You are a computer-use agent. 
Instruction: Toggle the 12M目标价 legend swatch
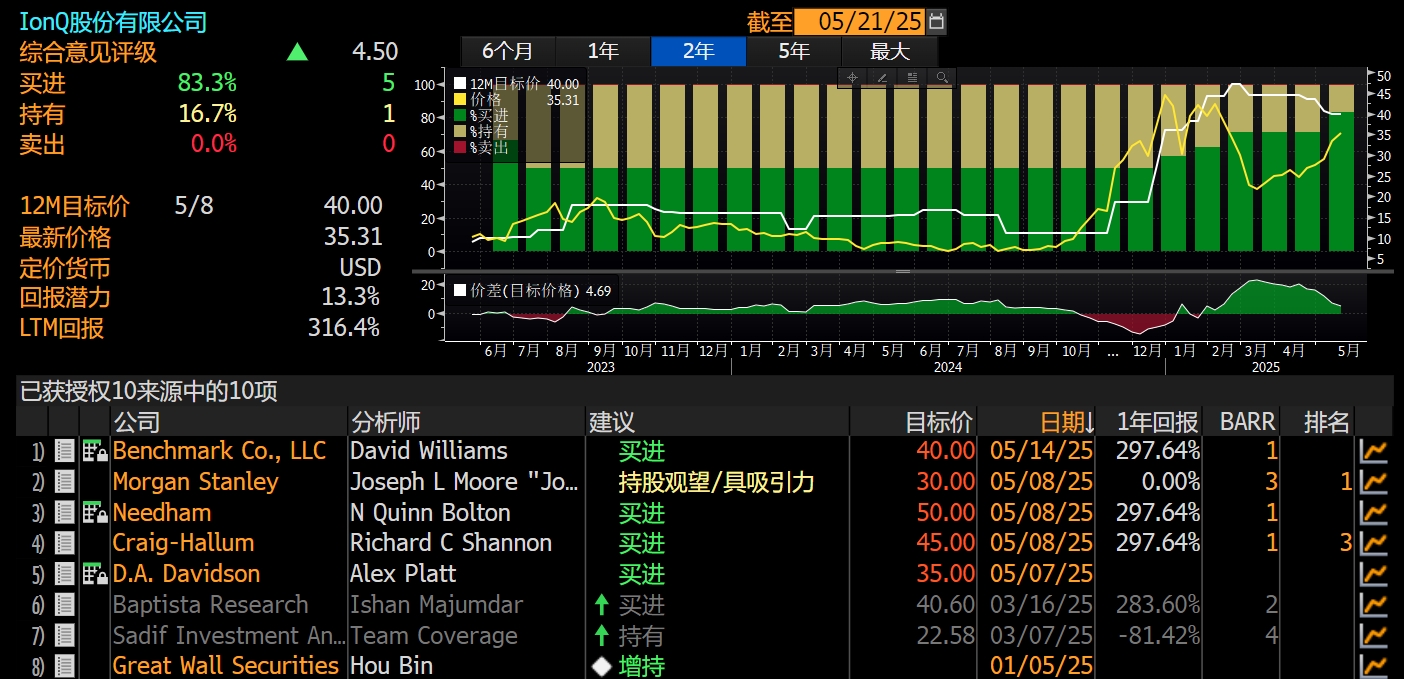pyautogui.click(x=460, y=84)
